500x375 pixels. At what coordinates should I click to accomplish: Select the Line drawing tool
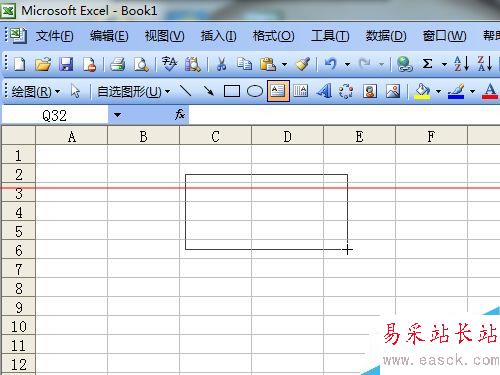(185, 91)
